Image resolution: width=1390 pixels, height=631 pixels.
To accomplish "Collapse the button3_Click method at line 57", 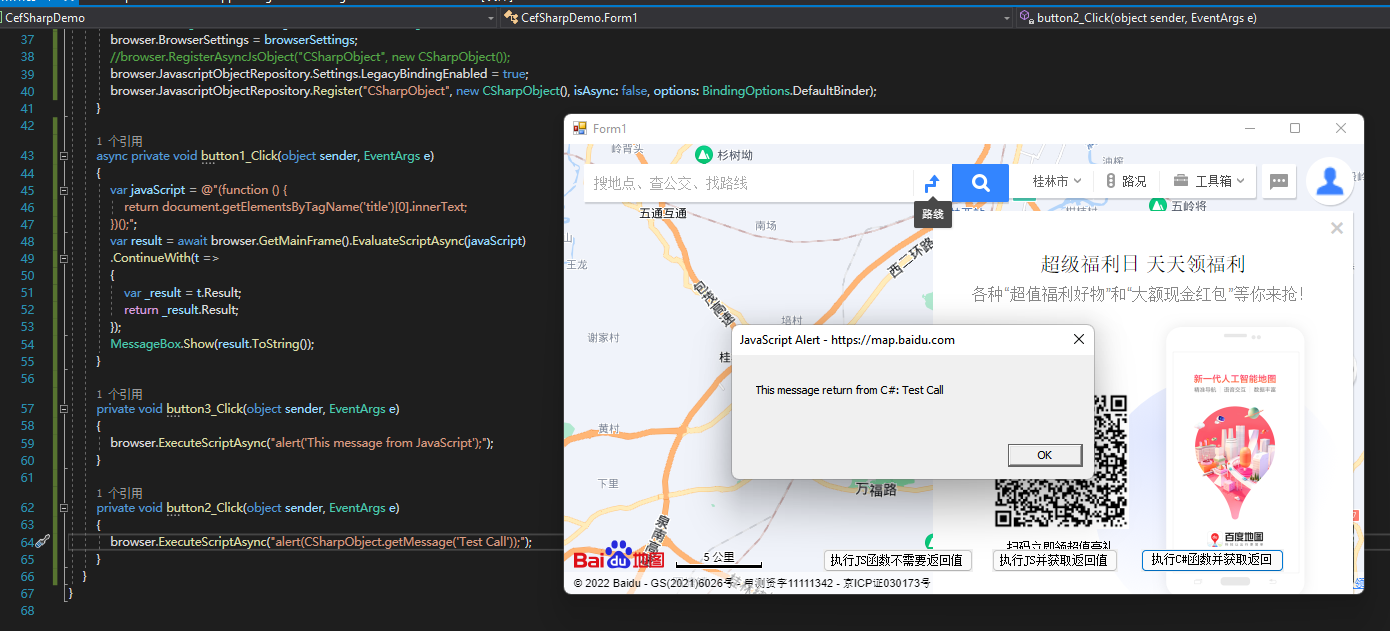I will coord(63,409).
